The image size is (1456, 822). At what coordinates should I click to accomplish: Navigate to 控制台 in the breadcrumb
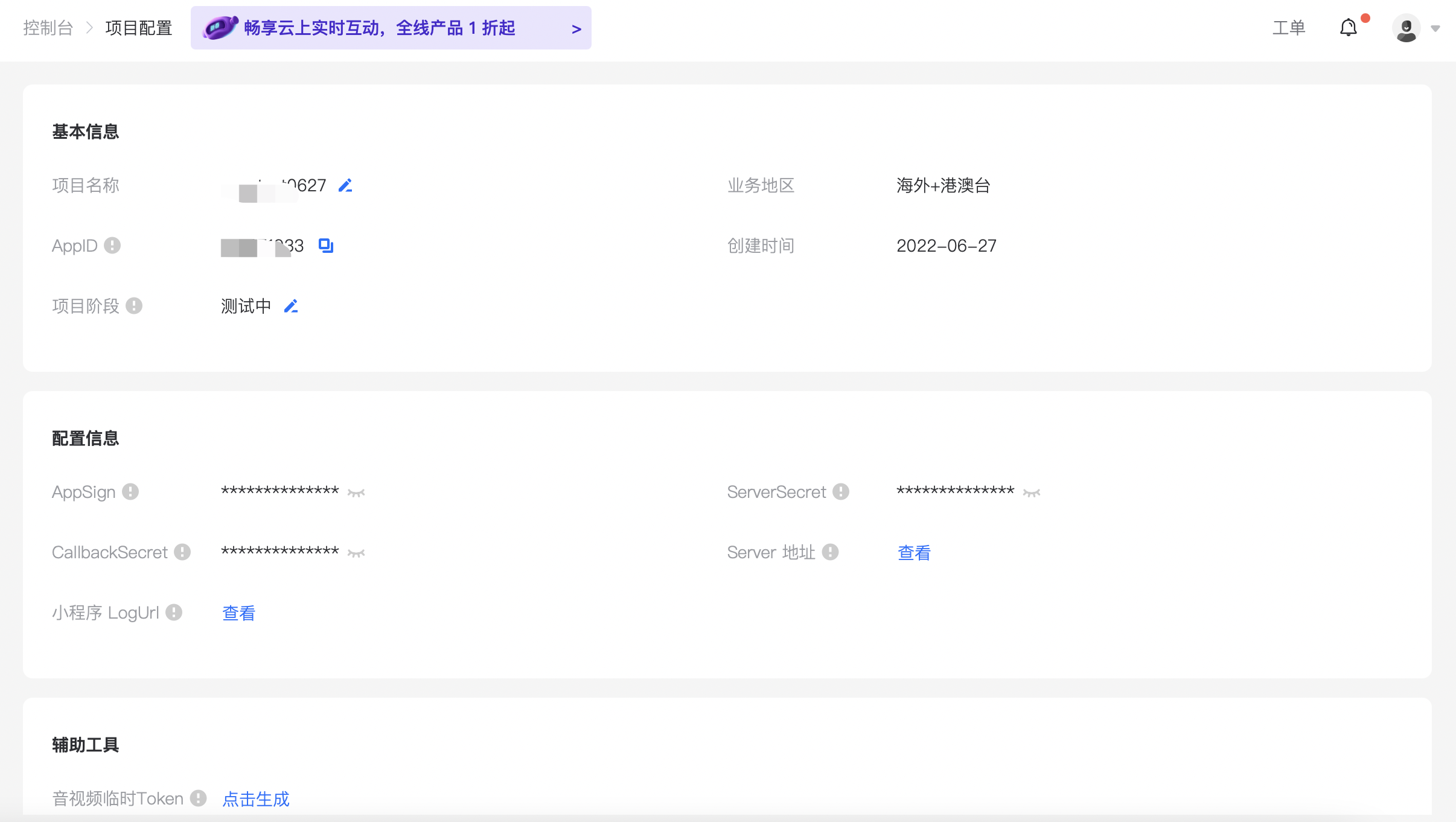[x=48, y=27]
